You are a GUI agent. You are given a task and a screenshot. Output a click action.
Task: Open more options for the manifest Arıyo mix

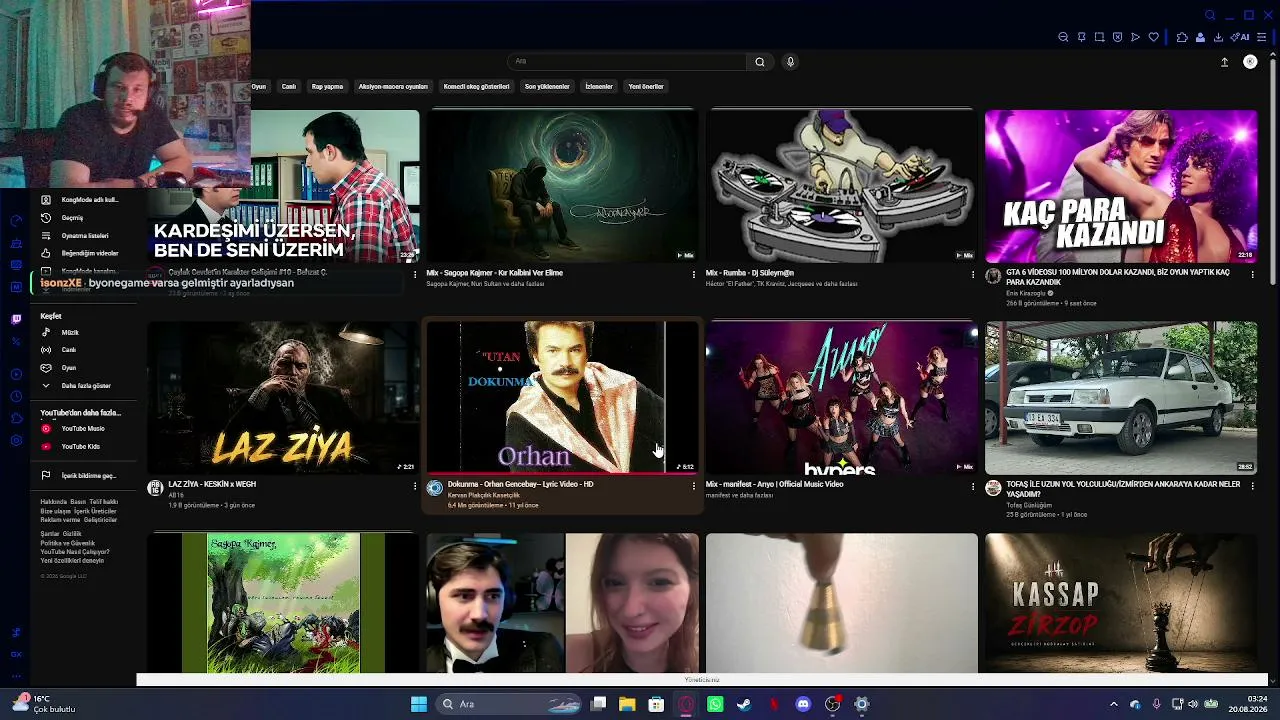coord(972,486)
